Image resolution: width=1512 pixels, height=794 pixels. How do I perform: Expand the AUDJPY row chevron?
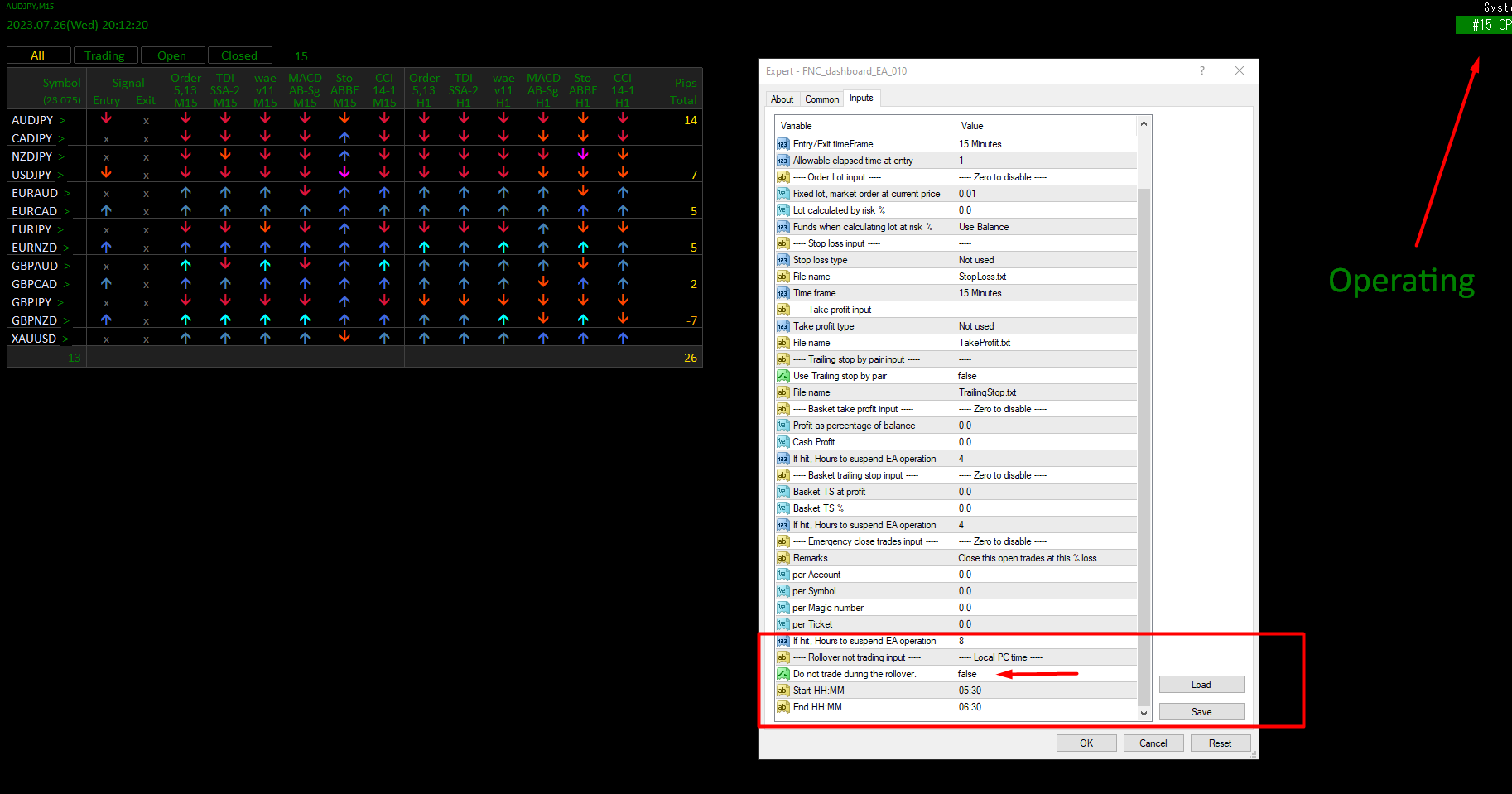[62, 121]
